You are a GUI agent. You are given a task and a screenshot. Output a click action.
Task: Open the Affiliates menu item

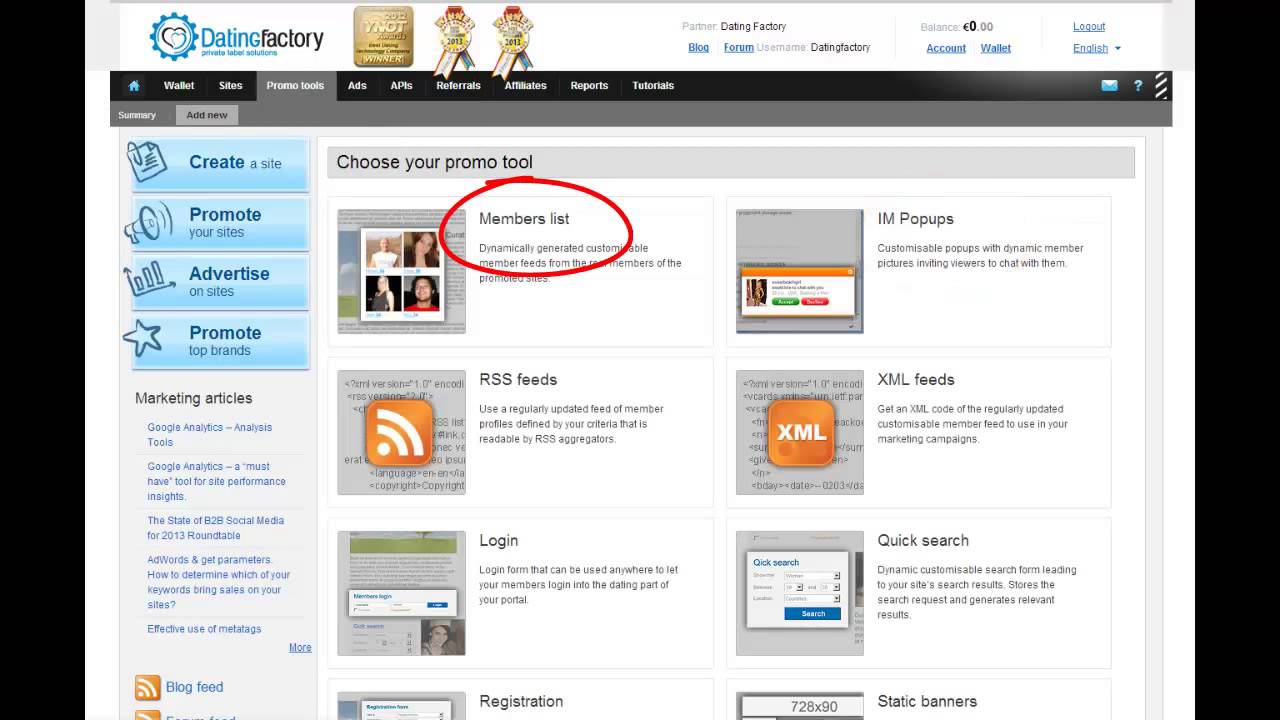(x=526, y=86)
